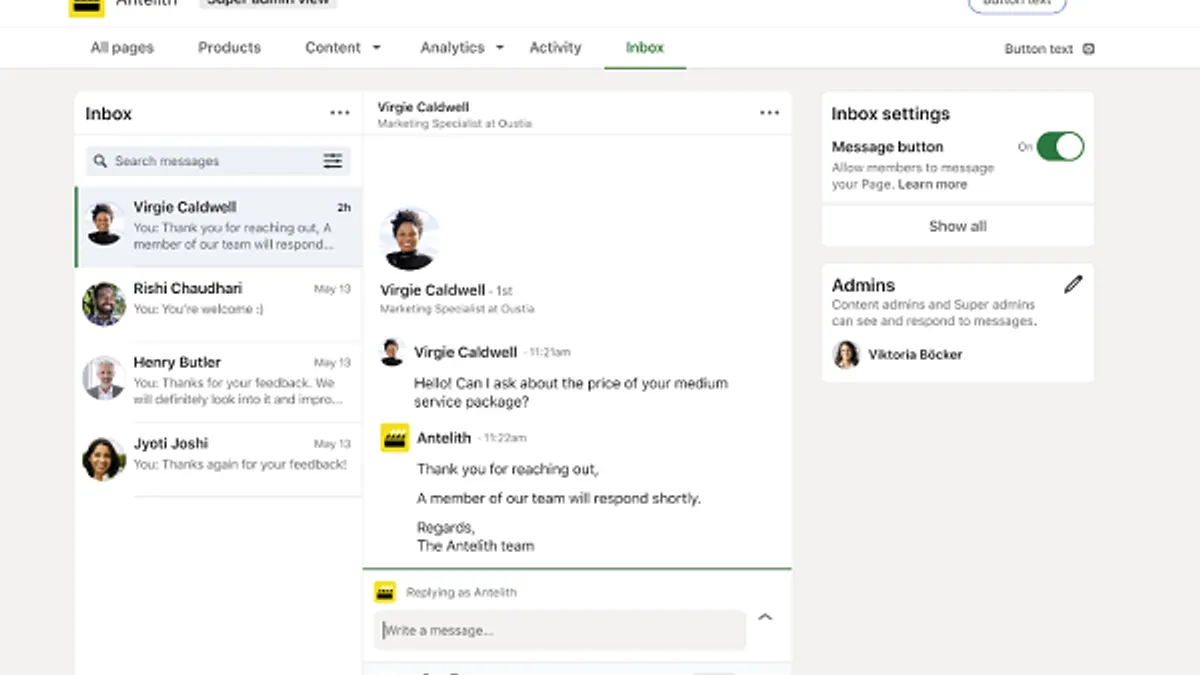Click the admin name Viktoria Böcker
The height and width of the screenshot is (675, 1200).
(915, 354)
